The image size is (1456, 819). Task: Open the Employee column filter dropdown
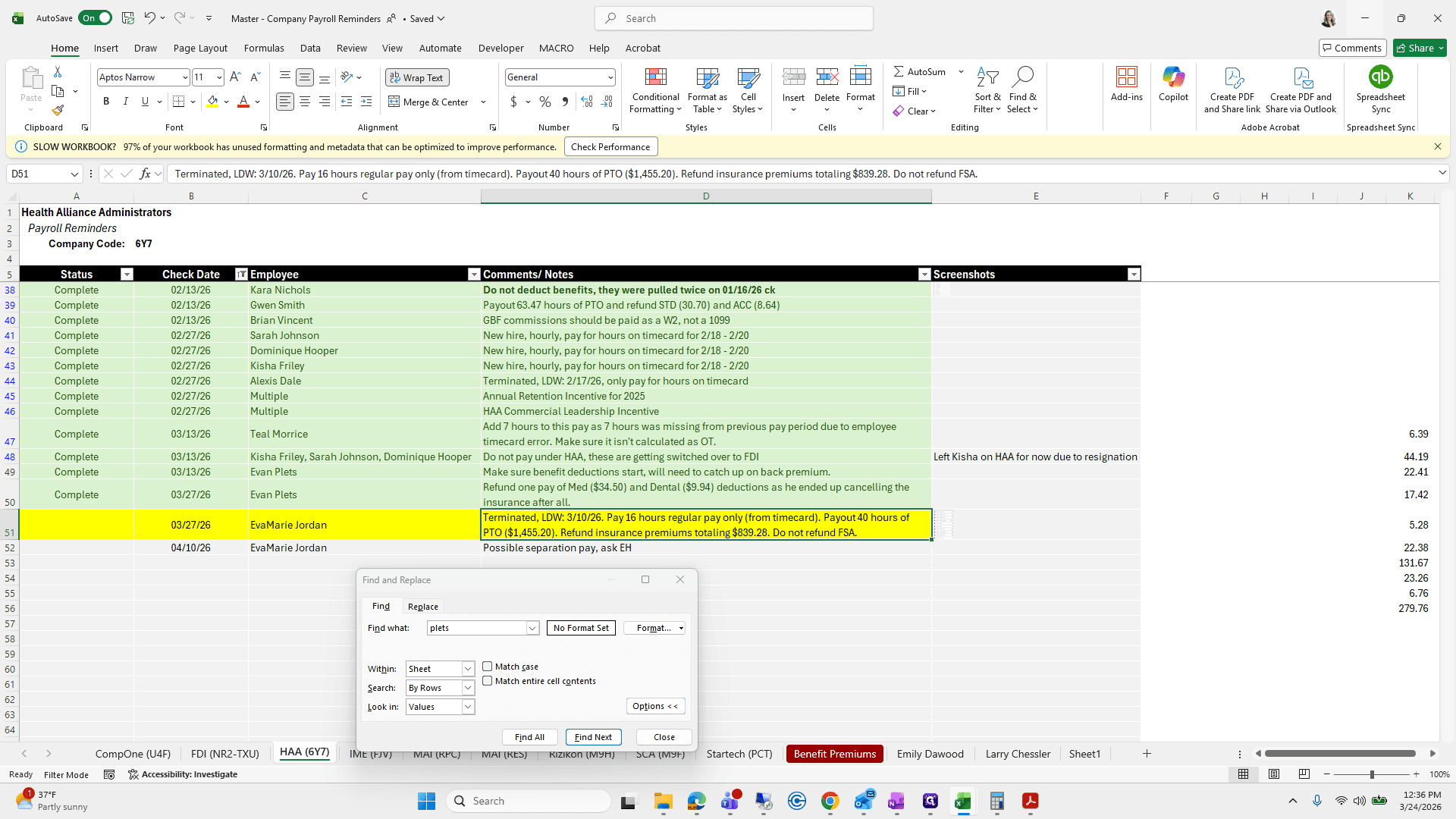point(474,275)
